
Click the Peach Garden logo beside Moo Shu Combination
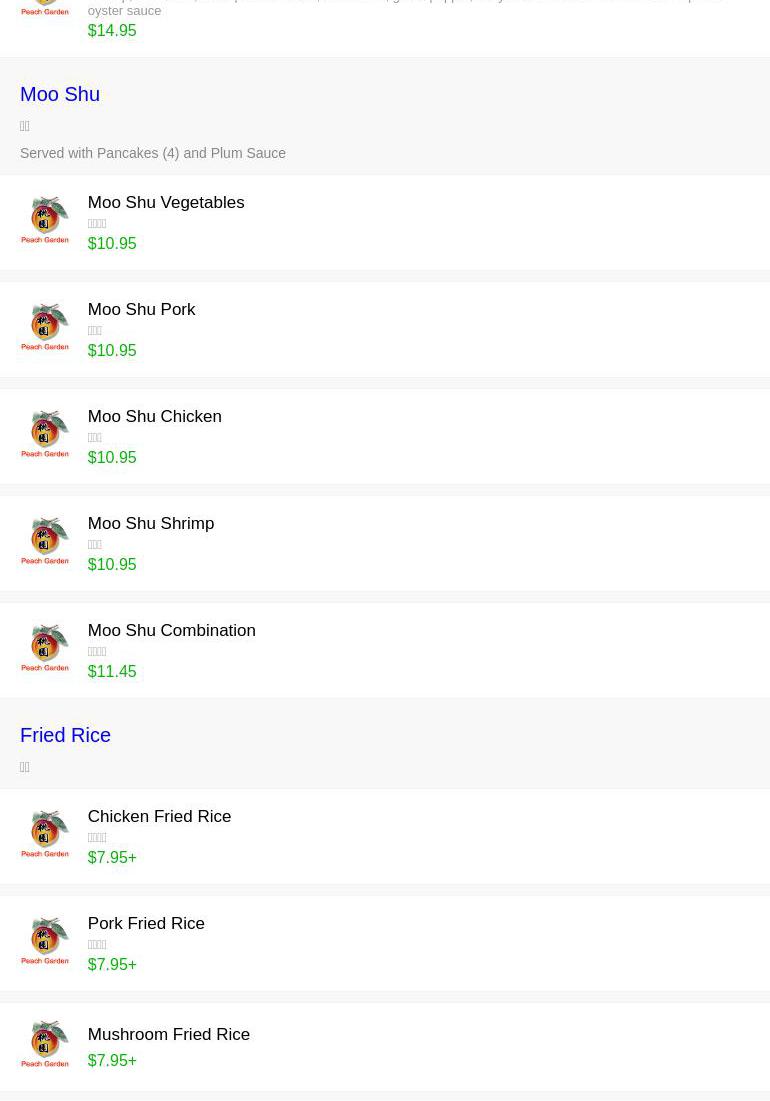pos(45,648)
